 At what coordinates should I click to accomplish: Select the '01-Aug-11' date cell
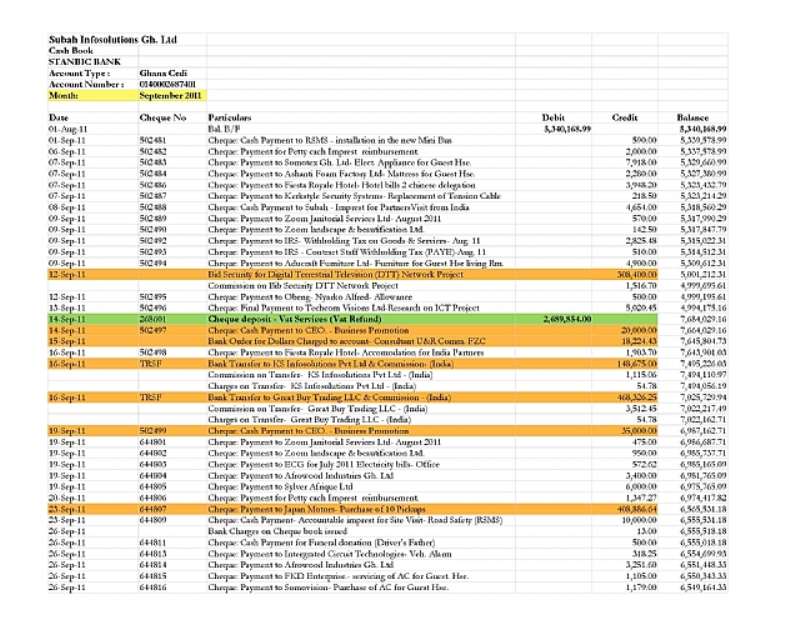(68, 129)
